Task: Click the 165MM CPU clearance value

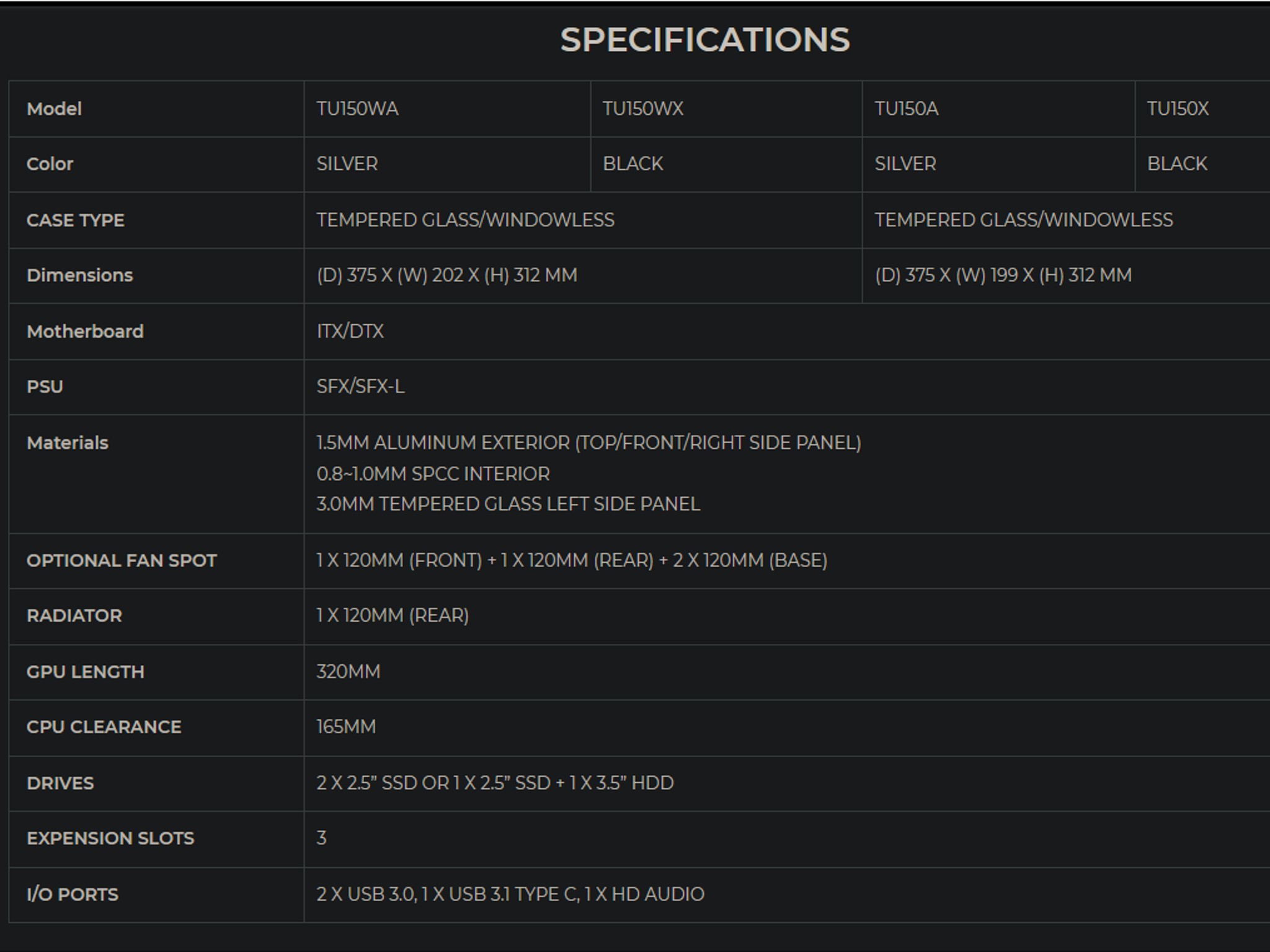Action: tap(346, 726)
